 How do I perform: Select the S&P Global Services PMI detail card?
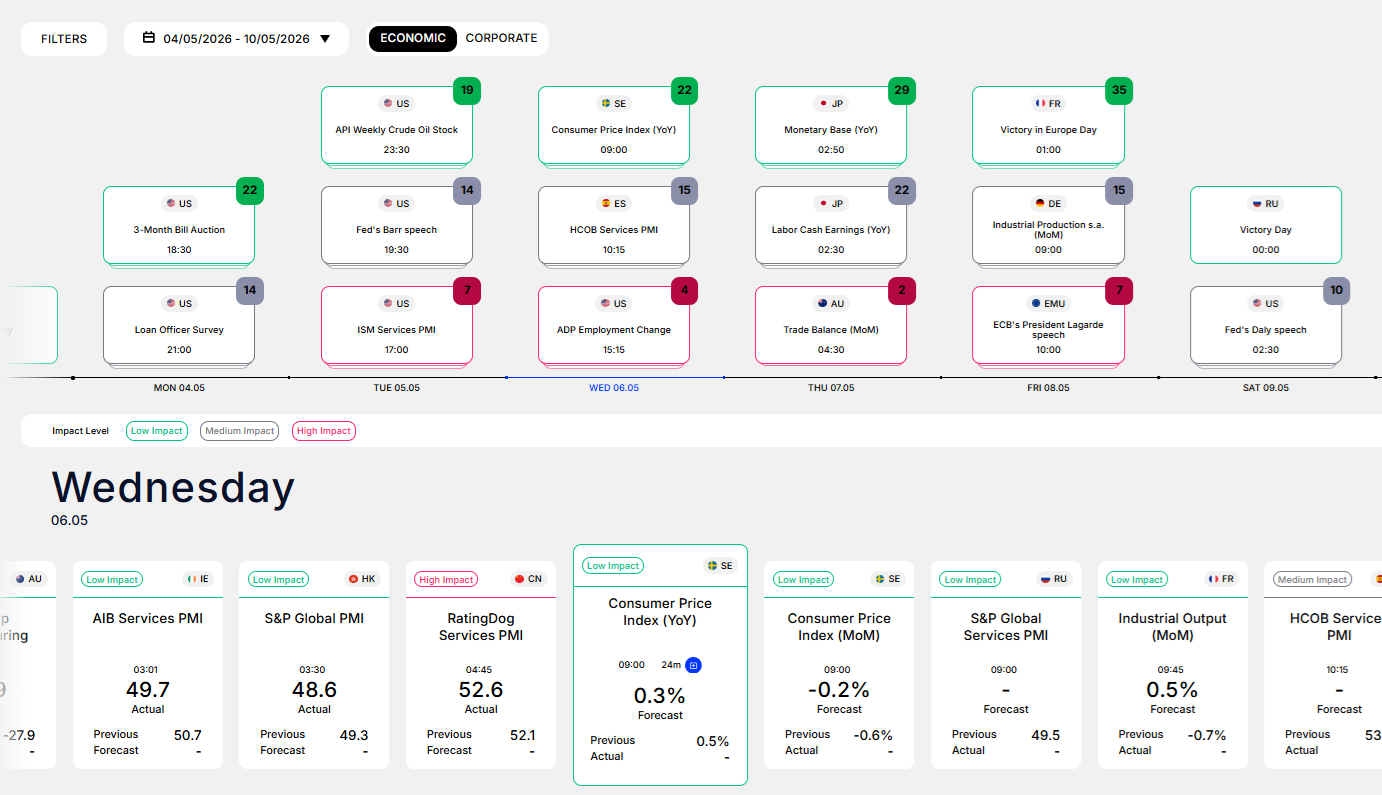click(x=1006, y=665)
